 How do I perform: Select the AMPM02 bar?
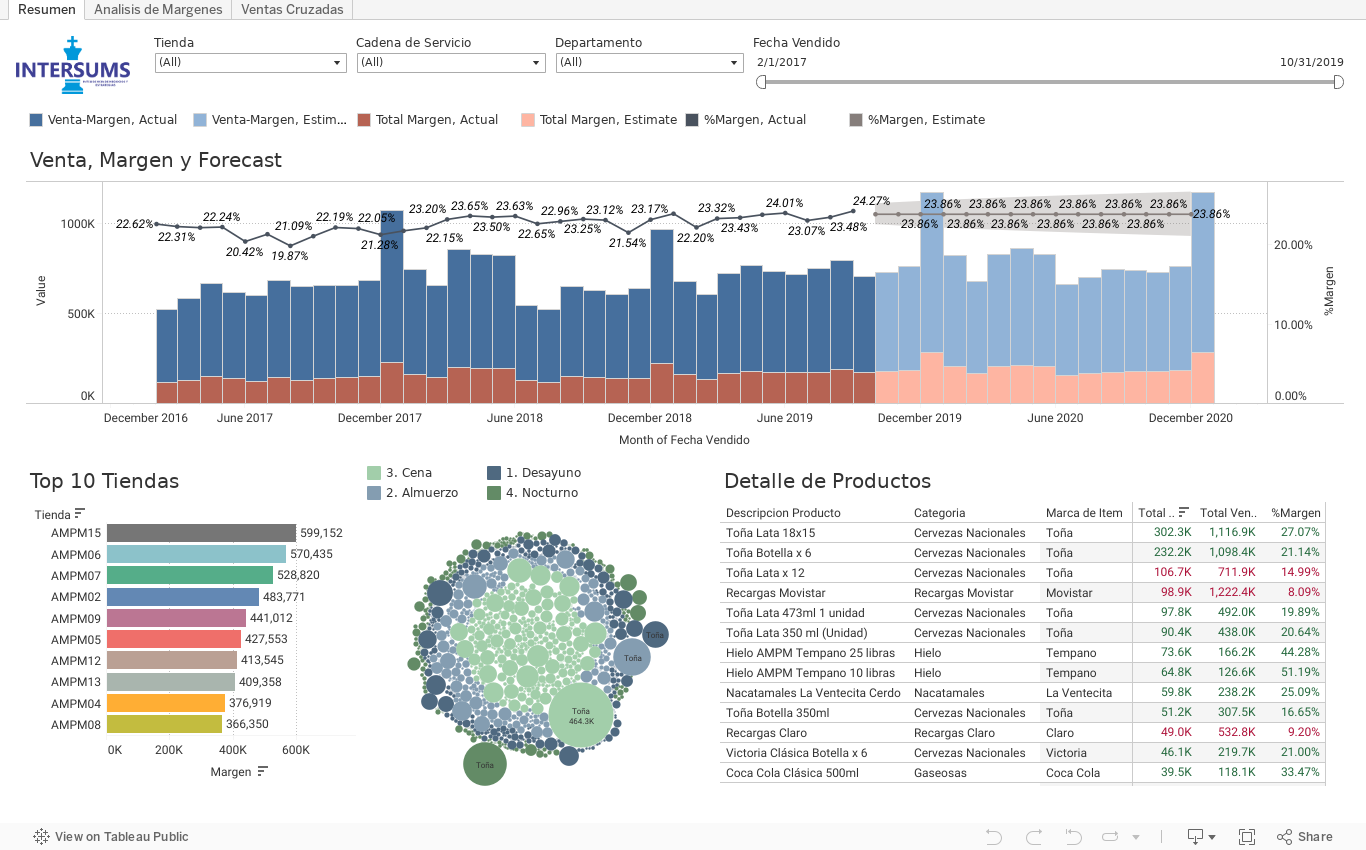click(x=183, y=597)
